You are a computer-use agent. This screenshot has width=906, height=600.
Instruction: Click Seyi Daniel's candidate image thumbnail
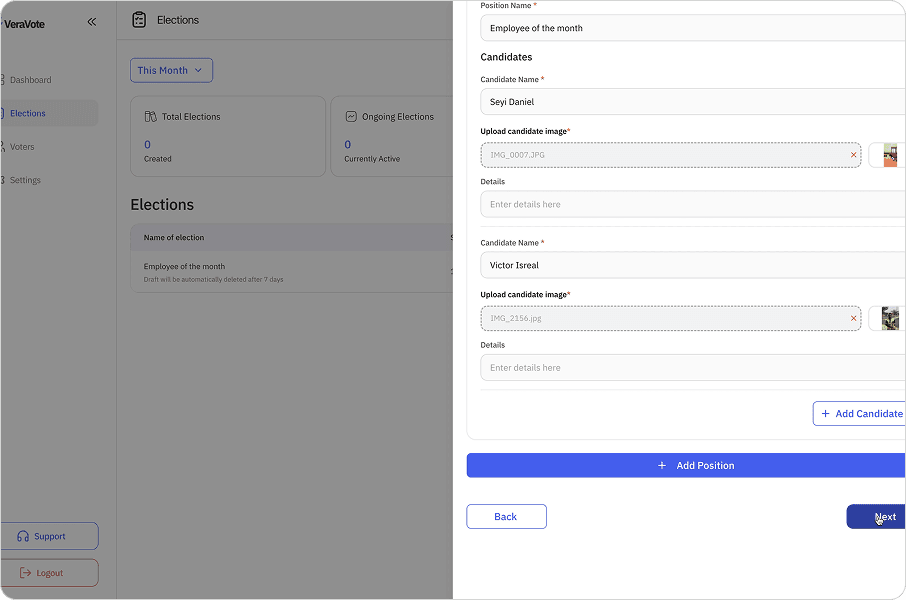point(890,155)
